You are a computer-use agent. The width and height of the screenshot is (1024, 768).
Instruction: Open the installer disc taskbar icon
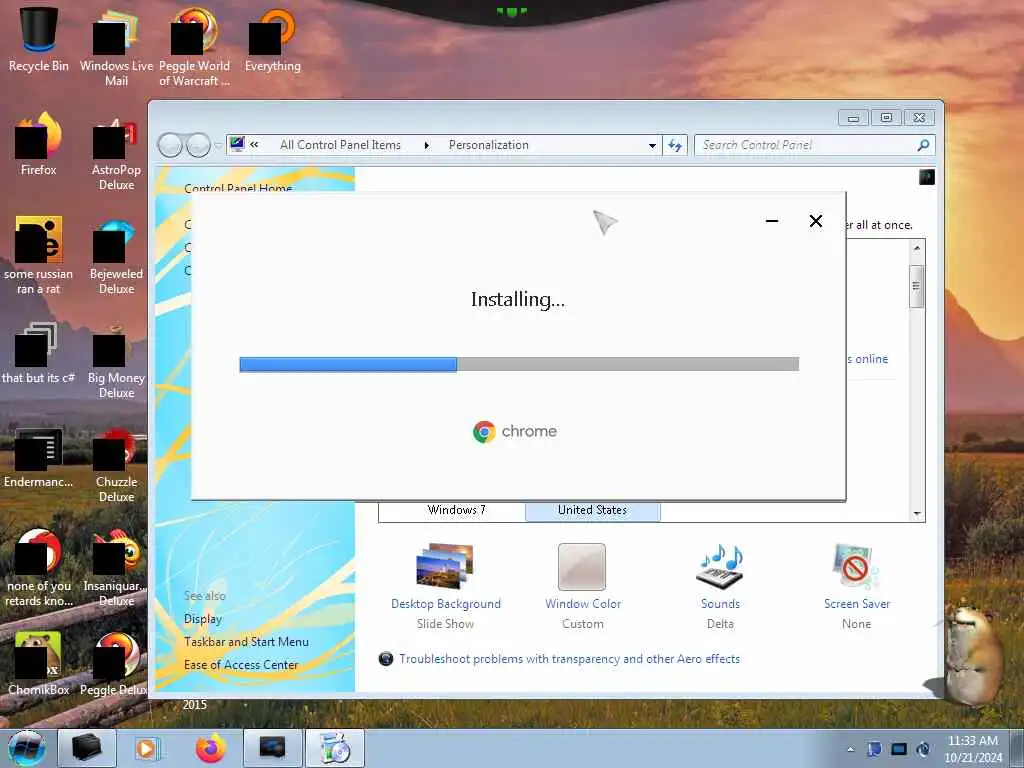pyautogui.click(x=335, y=748)
